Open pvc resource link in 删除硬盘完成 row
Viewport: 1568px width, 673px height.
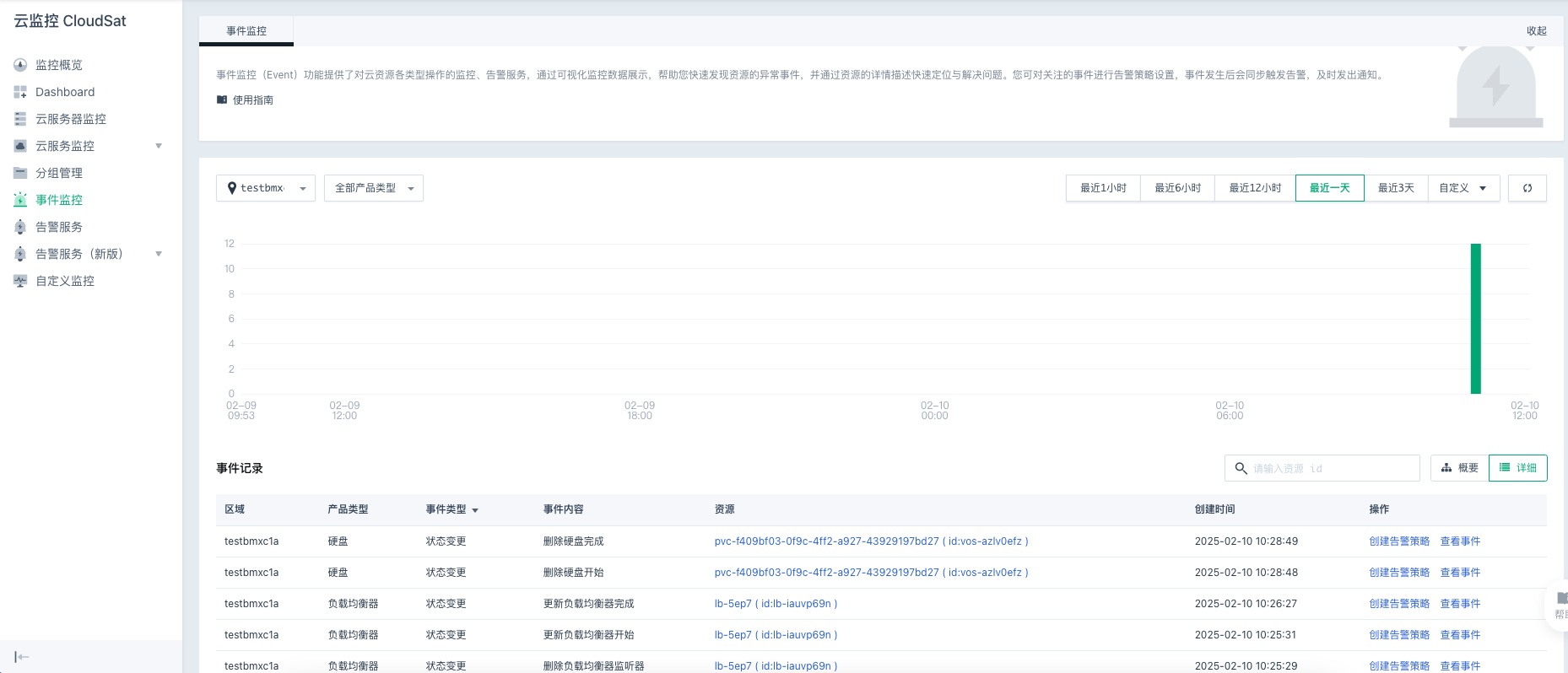(x=871, y=541)
